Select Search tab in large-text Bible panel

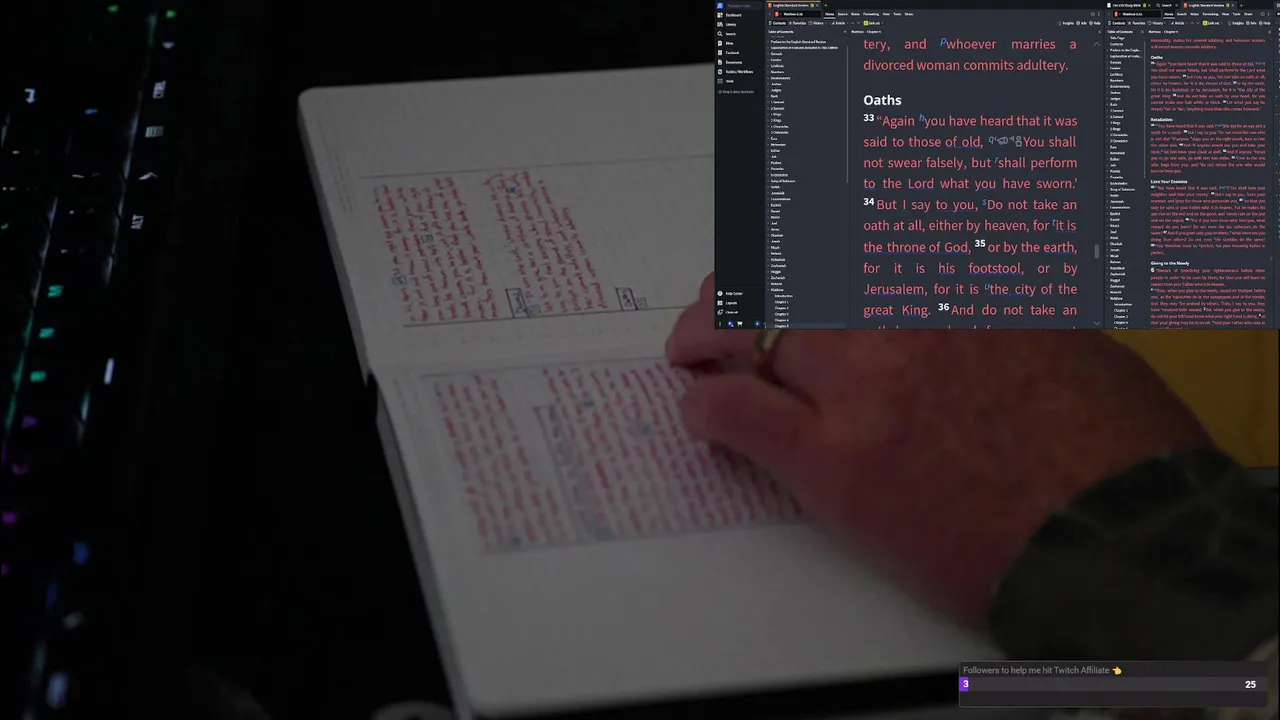[x=843, y=14]
